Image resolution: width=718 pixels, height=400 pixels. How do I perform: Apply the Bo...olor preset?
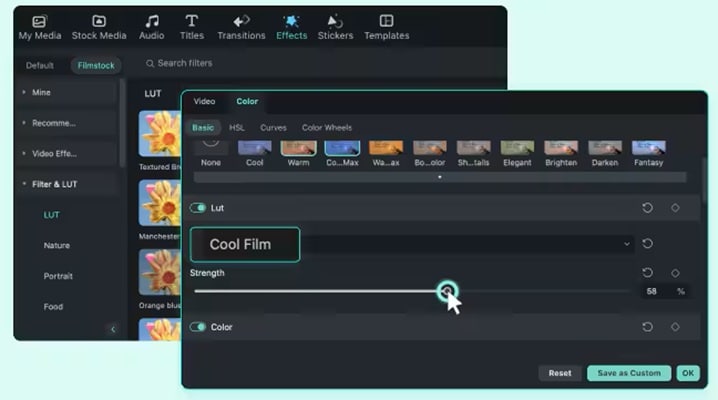(x=430, y=153)
